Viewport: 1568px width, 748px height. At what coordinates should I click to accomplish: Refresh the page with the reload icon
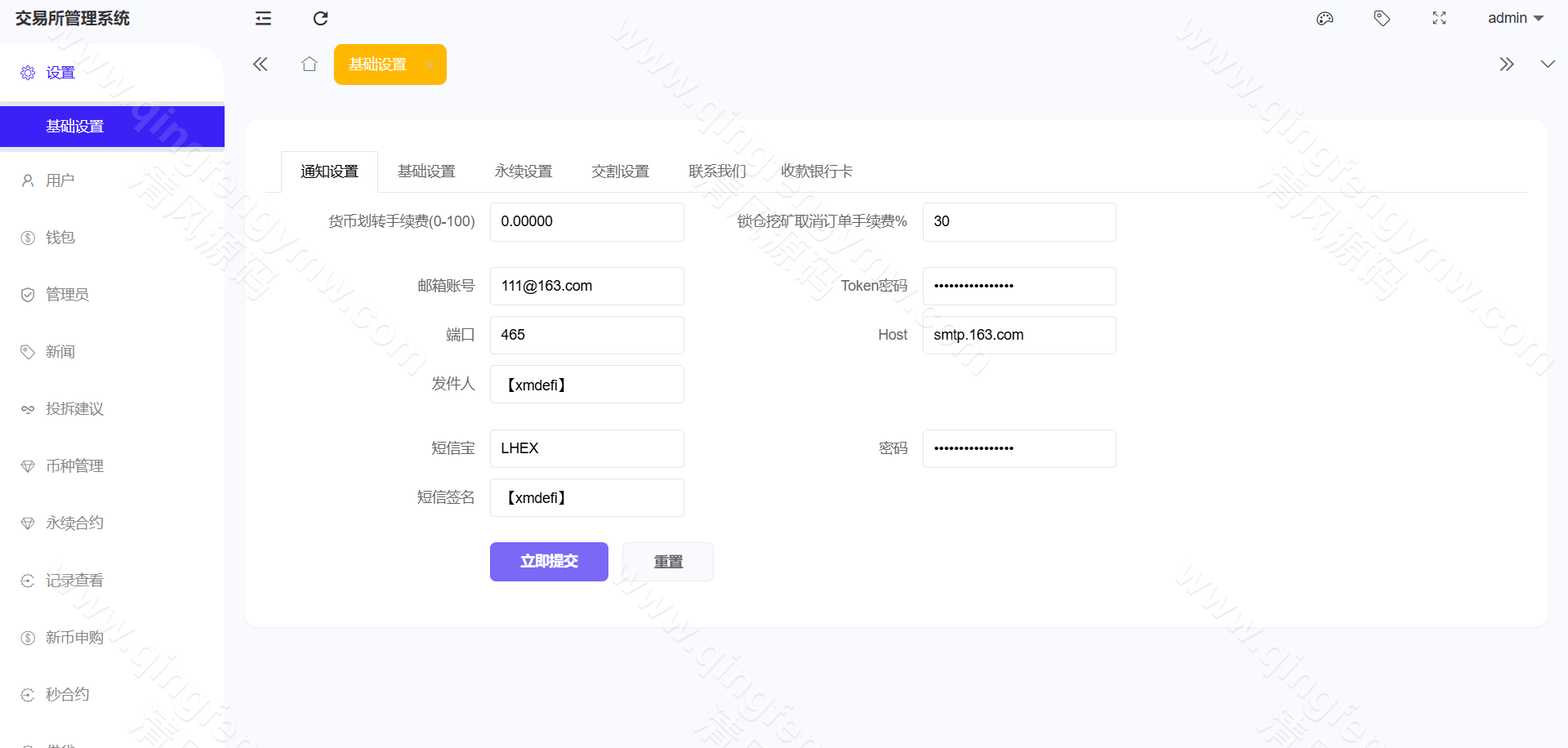click(320, 18)
